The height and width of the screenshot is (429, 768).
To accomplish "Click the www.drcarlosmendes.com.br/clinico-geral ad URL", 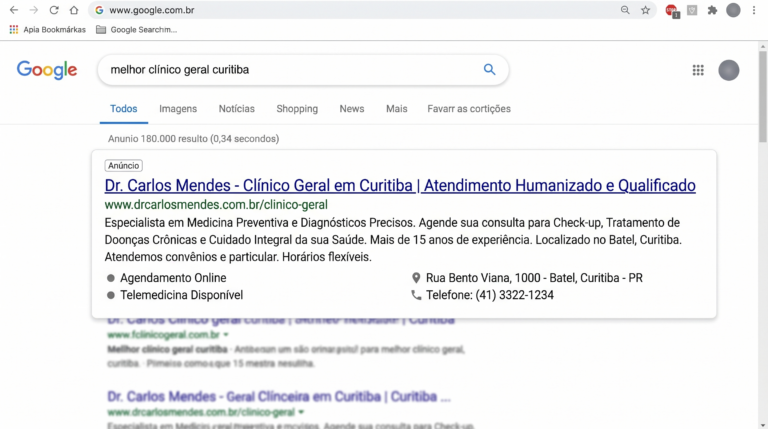I will (216, 205).
